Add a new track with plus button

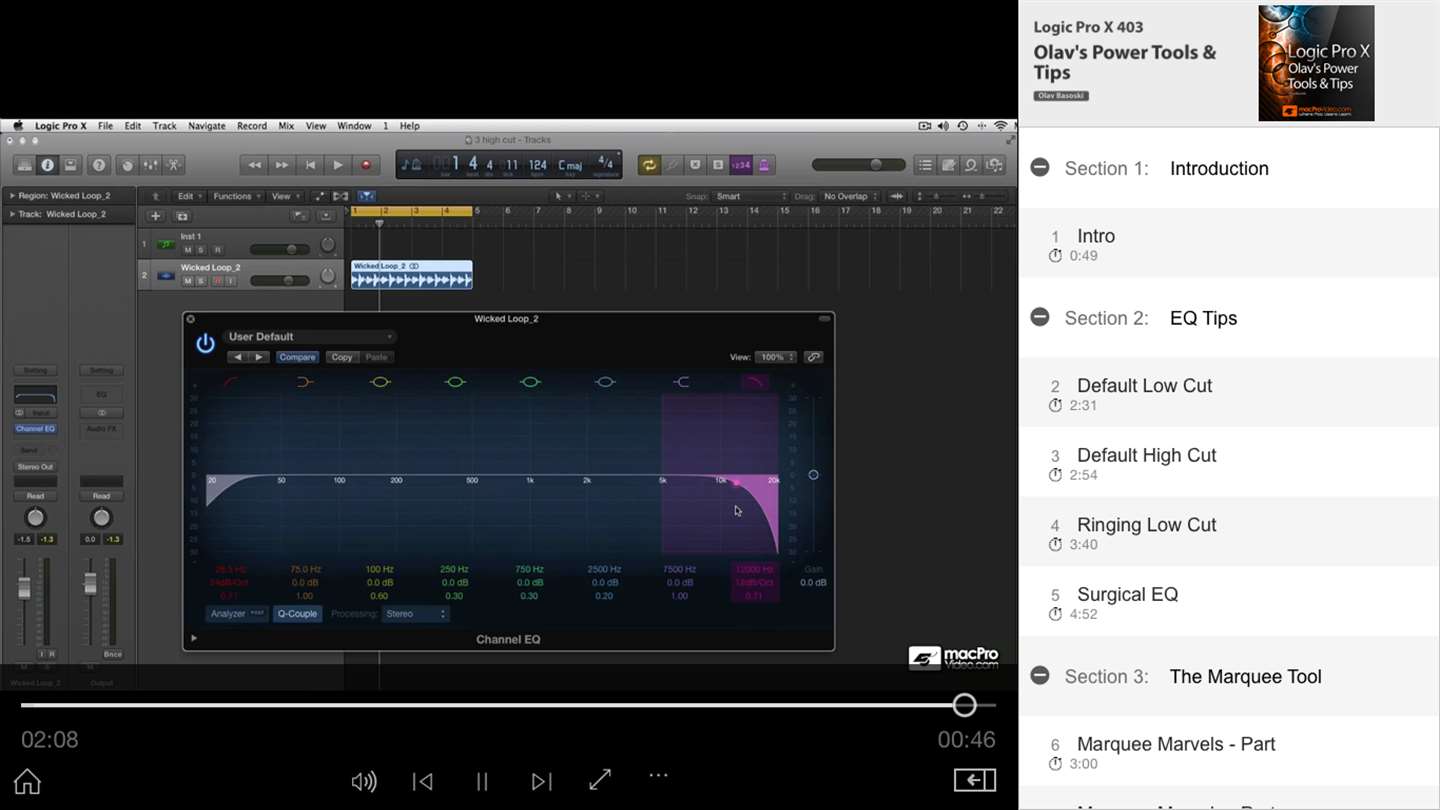pyautogui.click(x=155, y=216)
